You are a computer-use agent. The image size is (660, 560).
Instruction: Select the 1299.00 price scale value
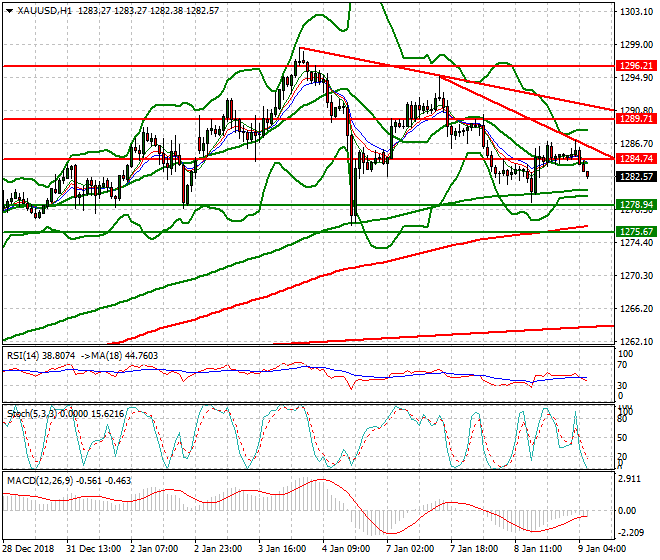pyautogui.click(x=636, y=45)
